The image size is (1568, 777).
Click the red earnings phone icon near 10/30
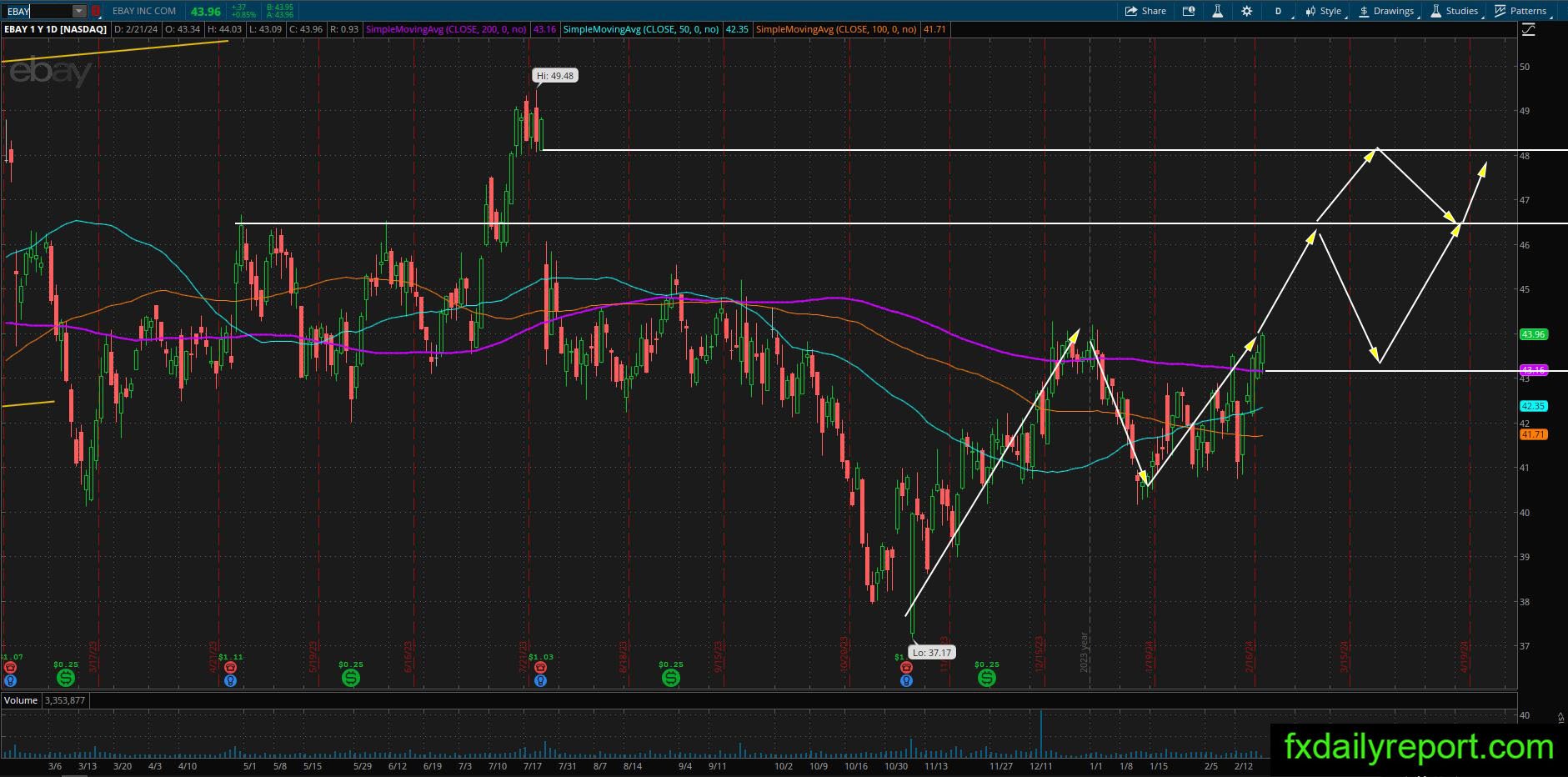point(906,668)
